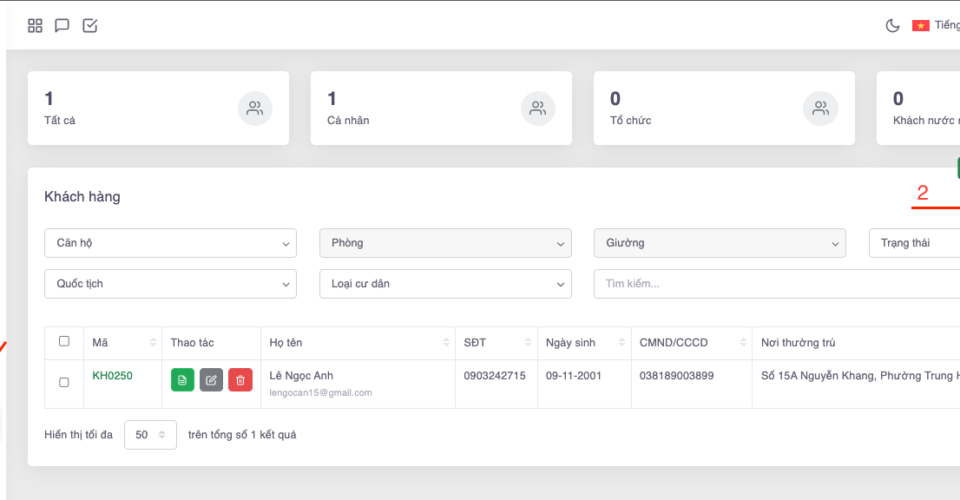Tick the select-all header checkbox
Viewport: 960px width, 500px height.
(x=64, y=342)
